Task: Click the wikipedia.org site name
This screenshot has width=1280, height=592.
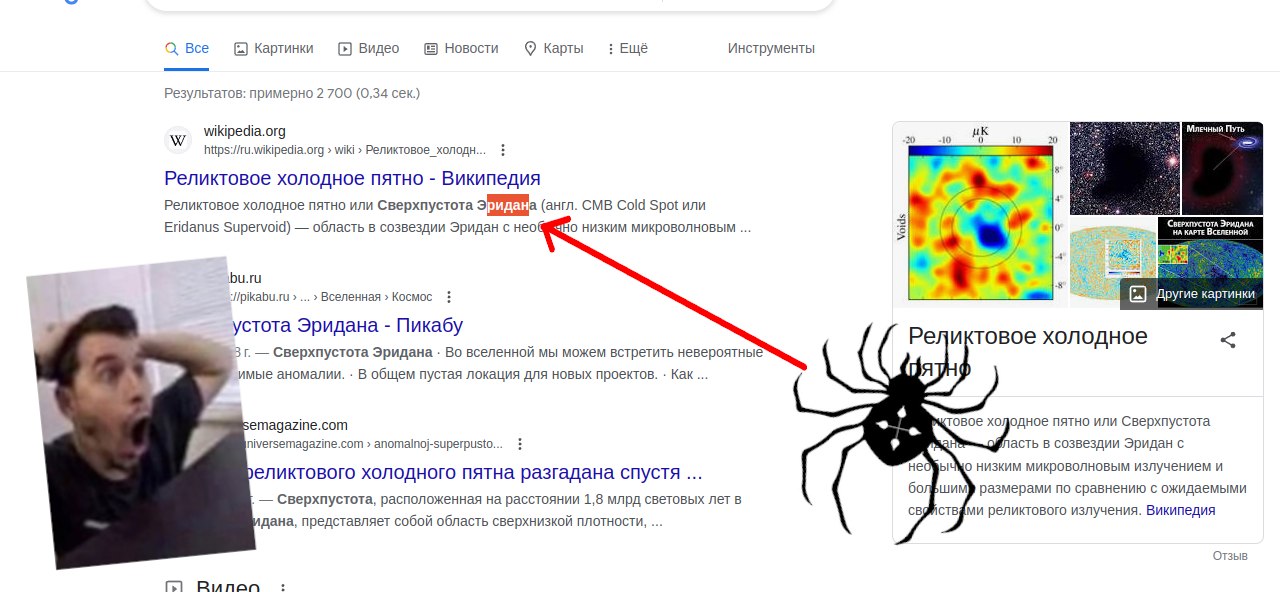Action: pos(245,131)
